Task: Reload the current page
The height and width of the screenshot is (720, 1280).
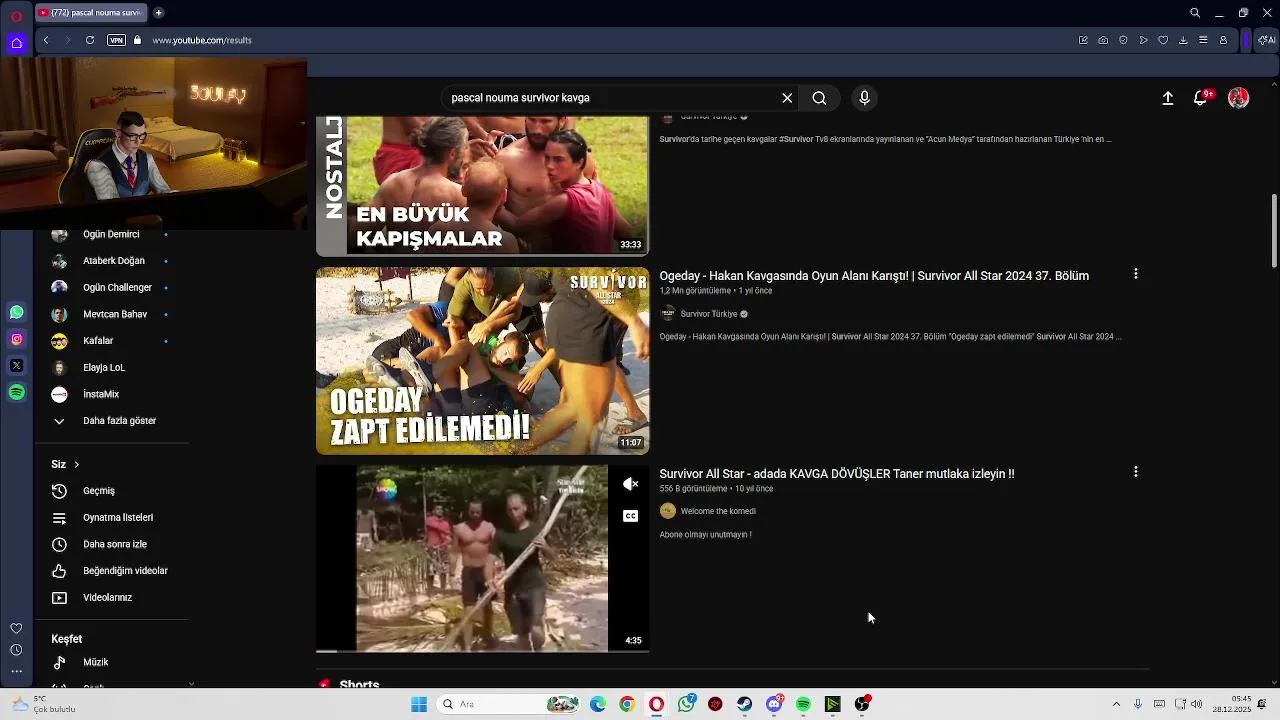Action: pyautogui.click(x=90, y=40)
